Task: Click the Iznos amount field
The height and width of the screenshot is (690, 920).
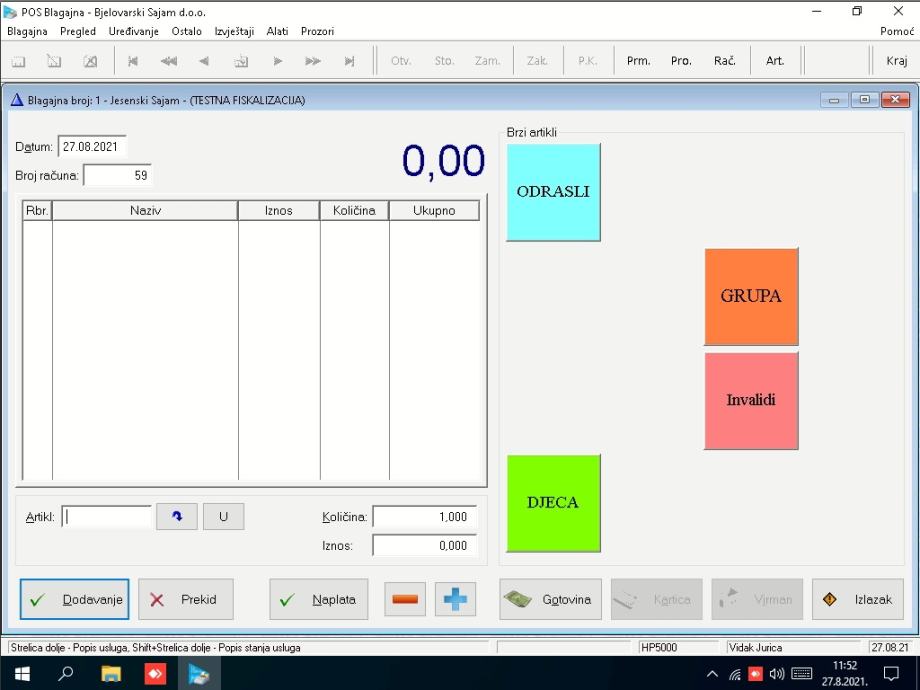Action: click(x=424, y=546)
